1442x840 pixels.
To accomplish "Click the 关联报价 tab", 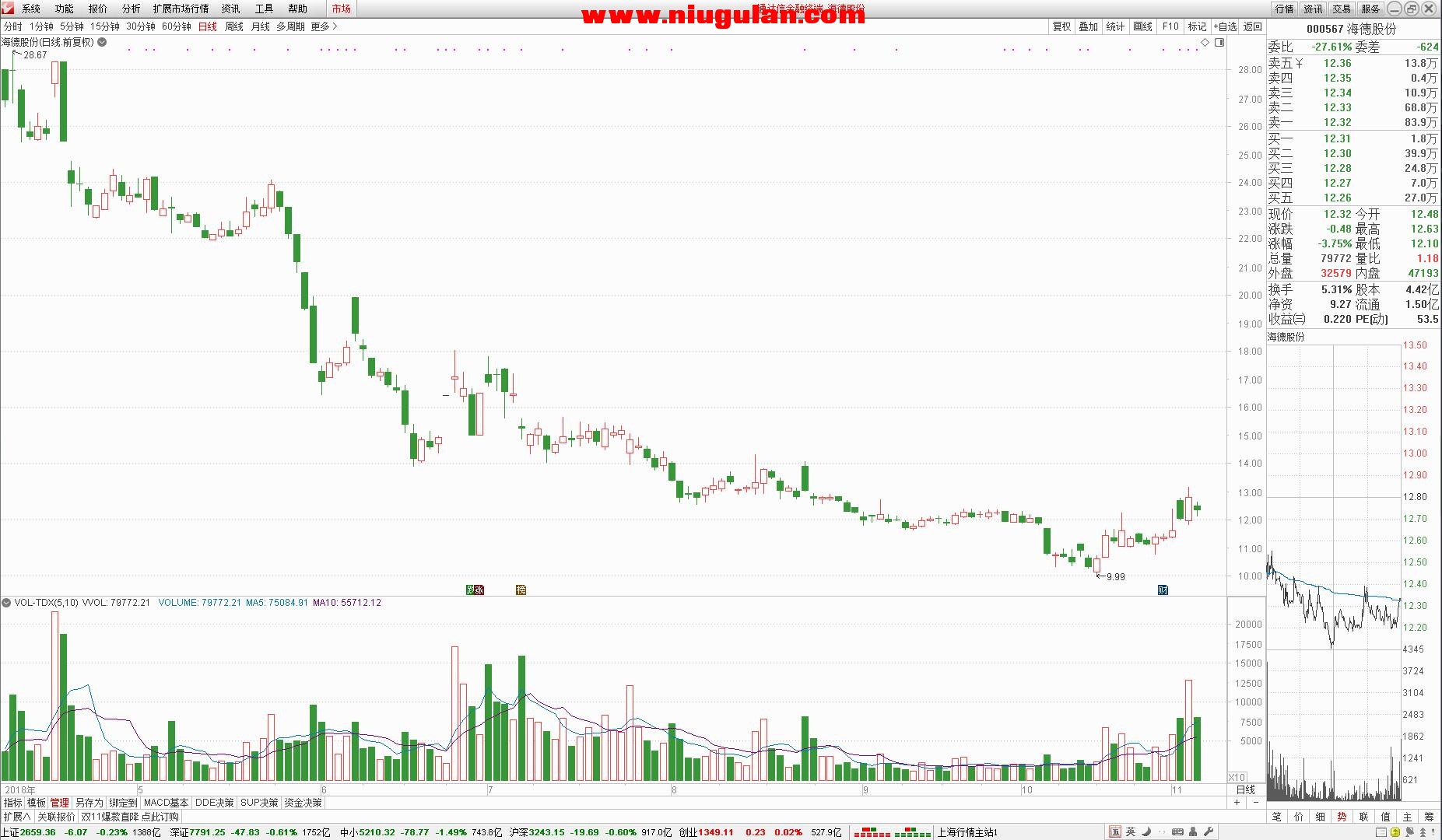I will click(x=56, y=817).
